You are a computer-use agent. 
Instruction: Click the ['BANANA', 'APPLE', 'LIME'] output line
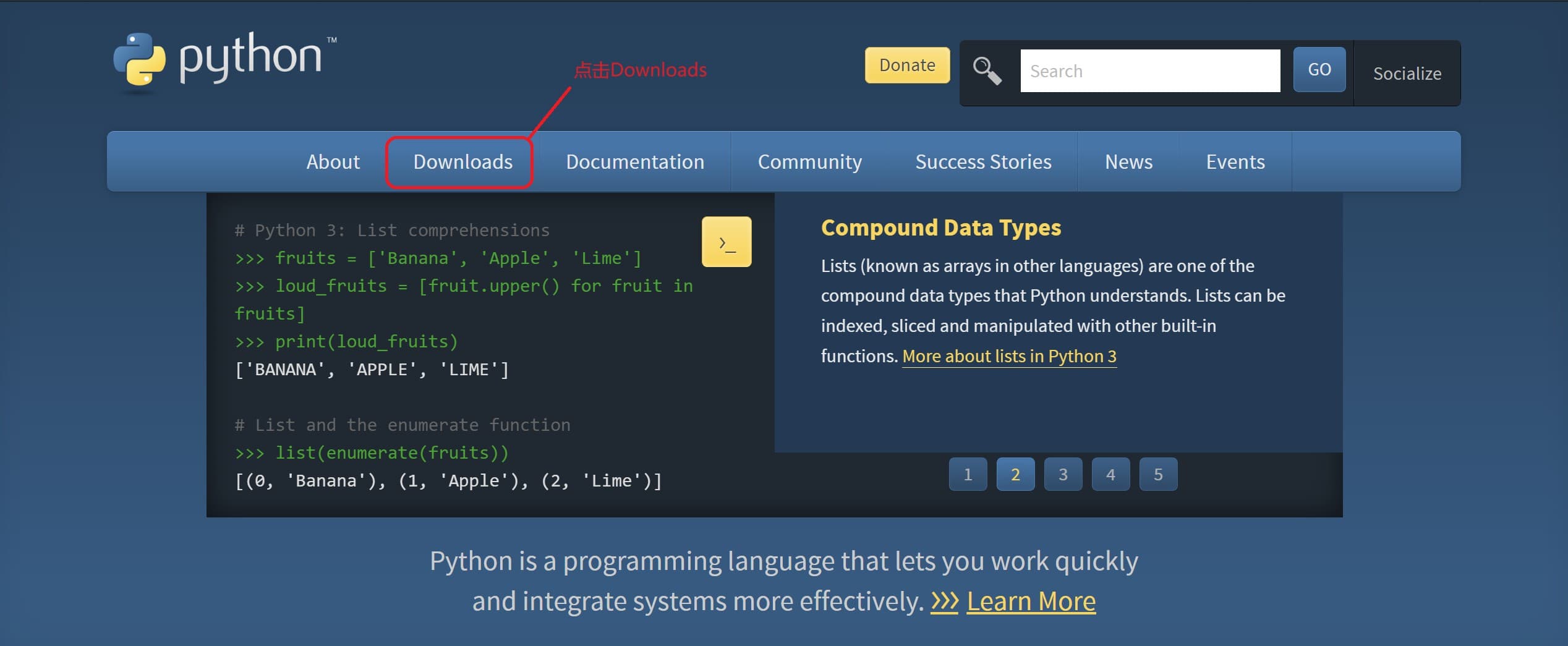[372, 369]
